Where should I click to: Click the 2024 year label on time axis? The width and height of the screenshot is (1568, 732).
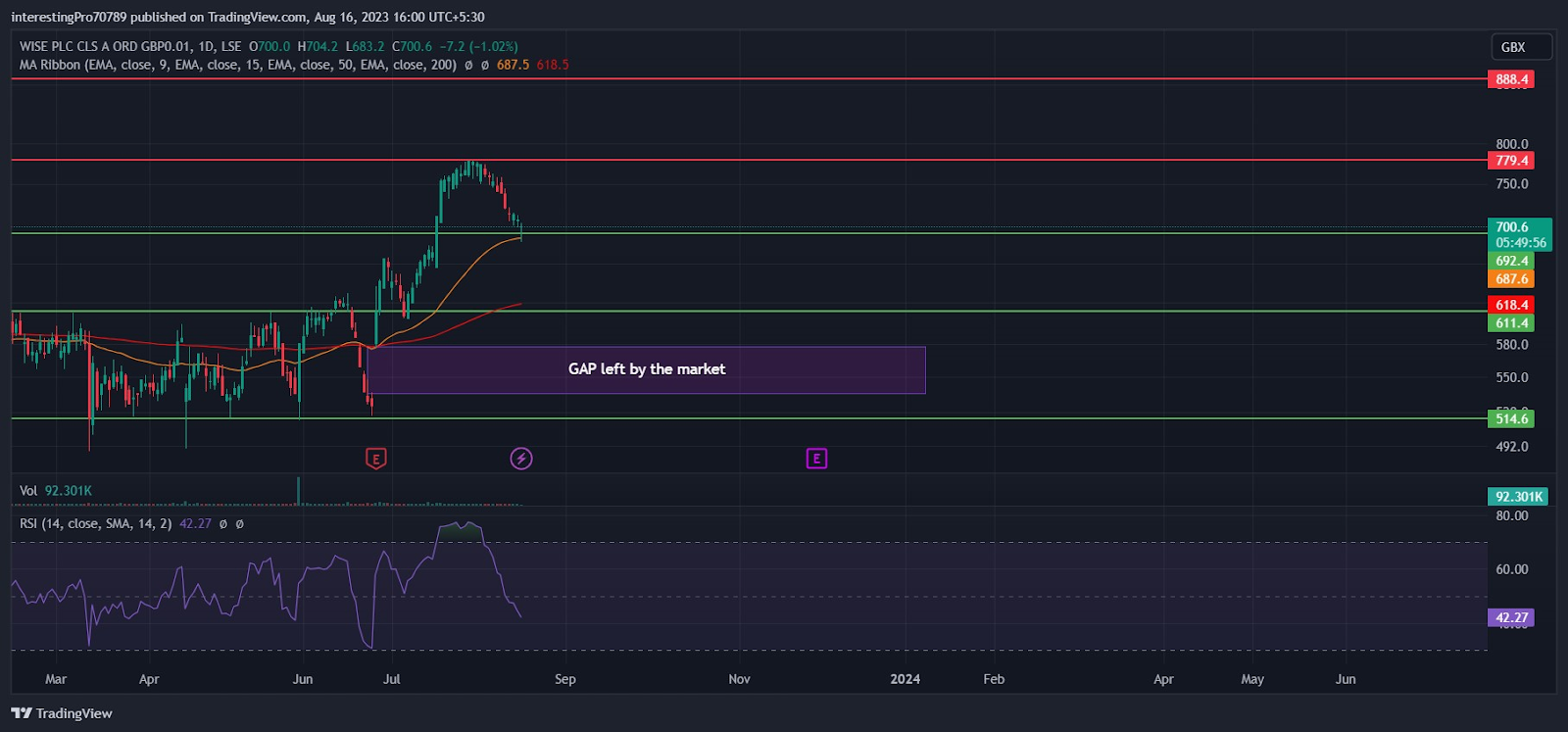click(x=906, y=679)
